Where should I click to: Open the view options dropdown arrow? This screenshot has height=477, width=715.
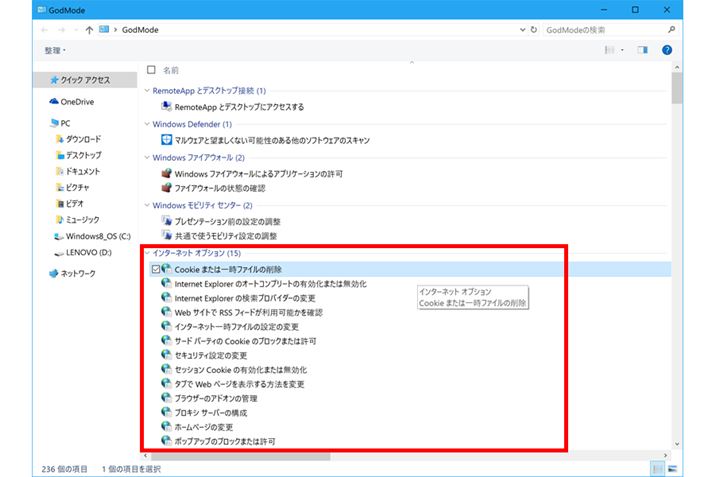point(622,50)
